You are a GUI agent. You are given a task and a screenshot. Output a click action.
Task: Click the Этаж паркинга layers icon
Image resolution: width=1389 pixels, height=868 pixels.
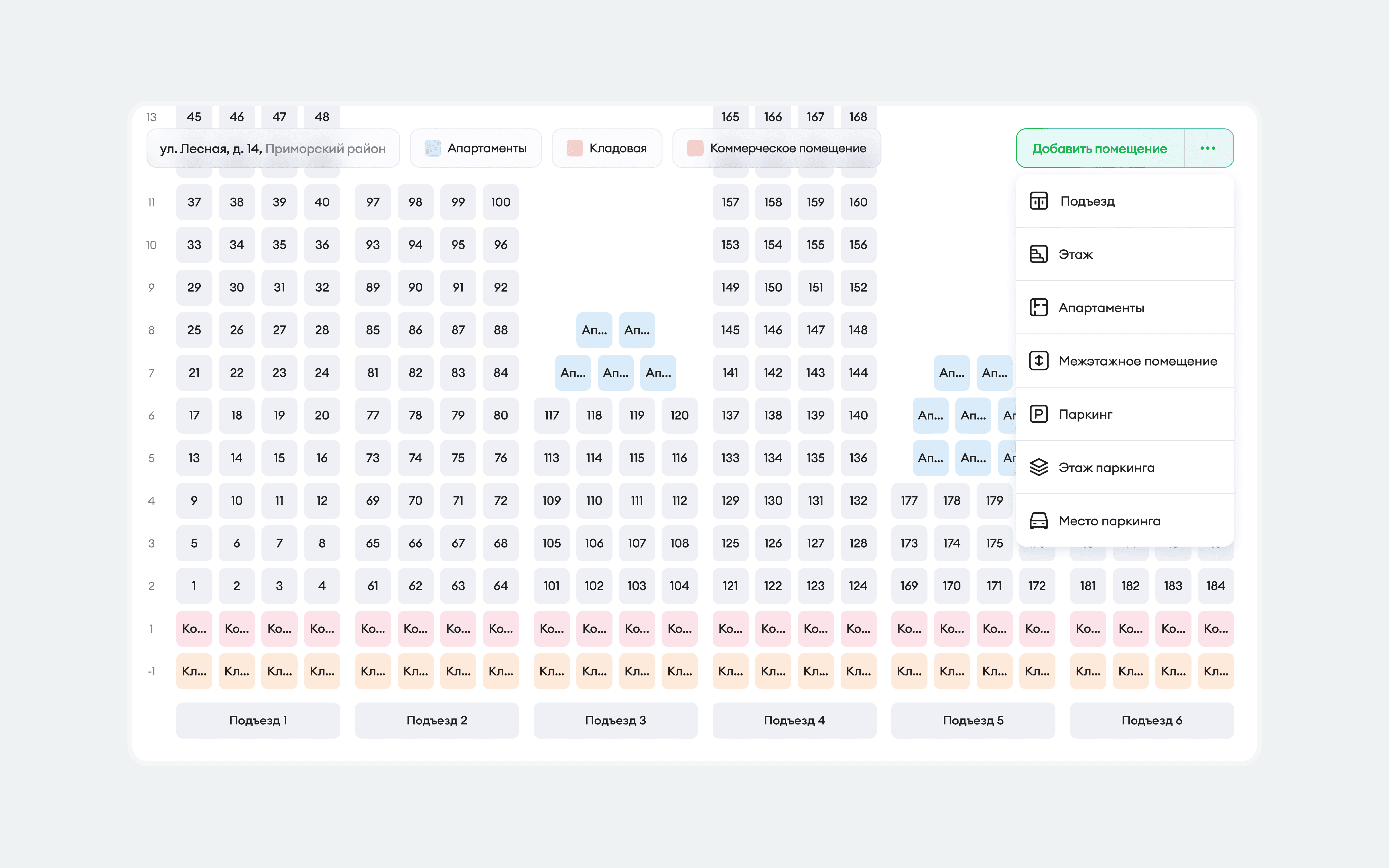point(1038,467)
